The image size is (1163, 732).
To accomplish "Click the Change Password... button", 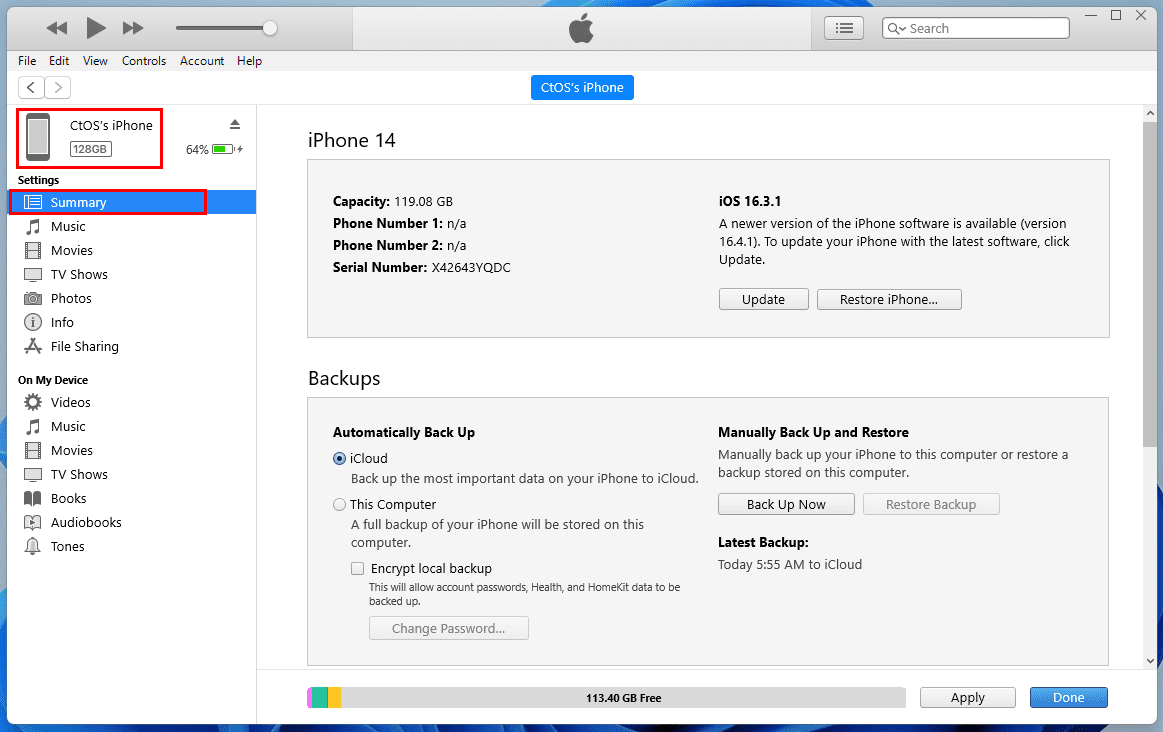I will (x=449, y=628).
